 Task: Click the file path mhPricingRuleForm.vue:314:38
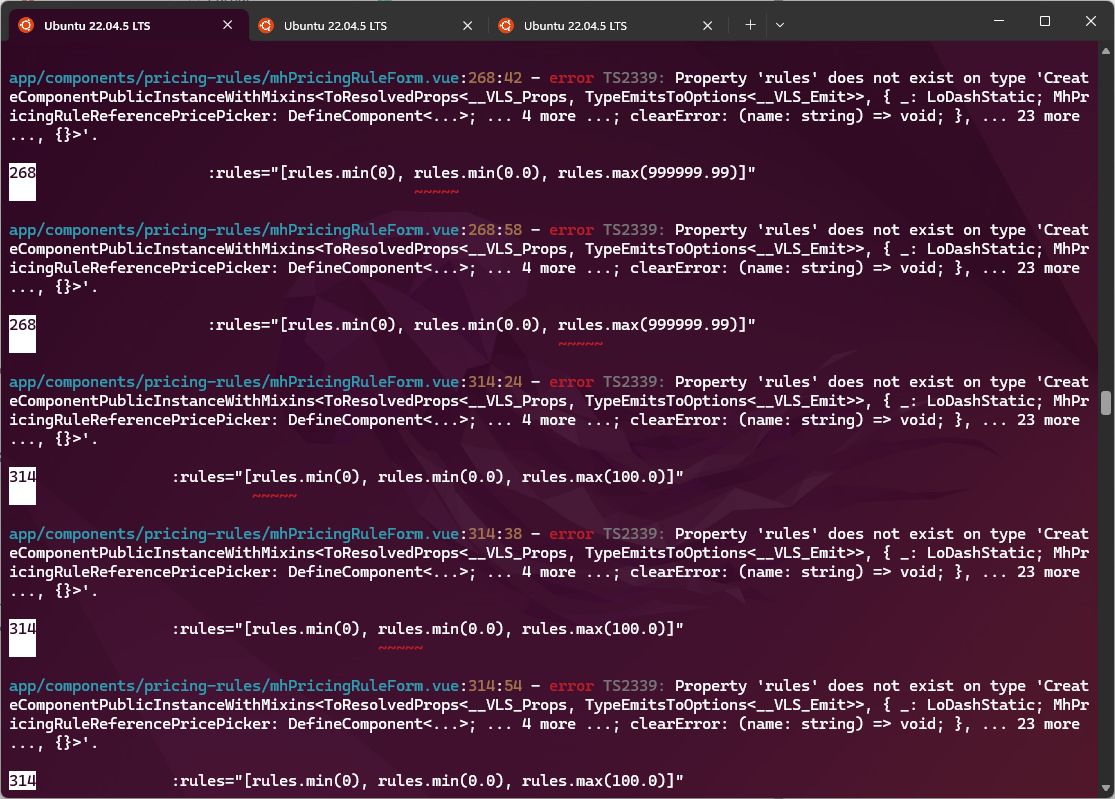pos(265,534)
